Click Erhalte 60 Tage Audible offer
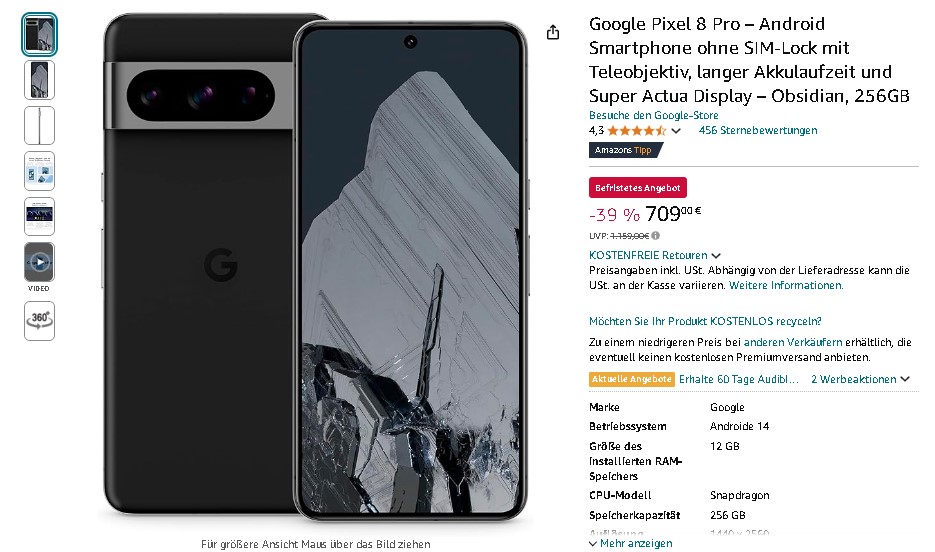The image size is (935, 552). pyautogui.click(x=738, y=379)
